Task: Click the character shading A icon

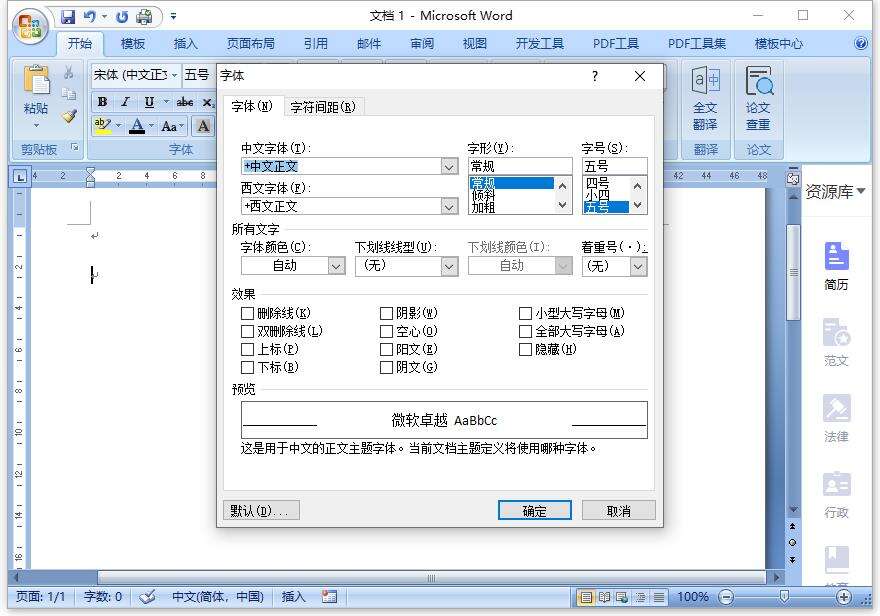Action: pyautogui.click(x=203, y=126)
